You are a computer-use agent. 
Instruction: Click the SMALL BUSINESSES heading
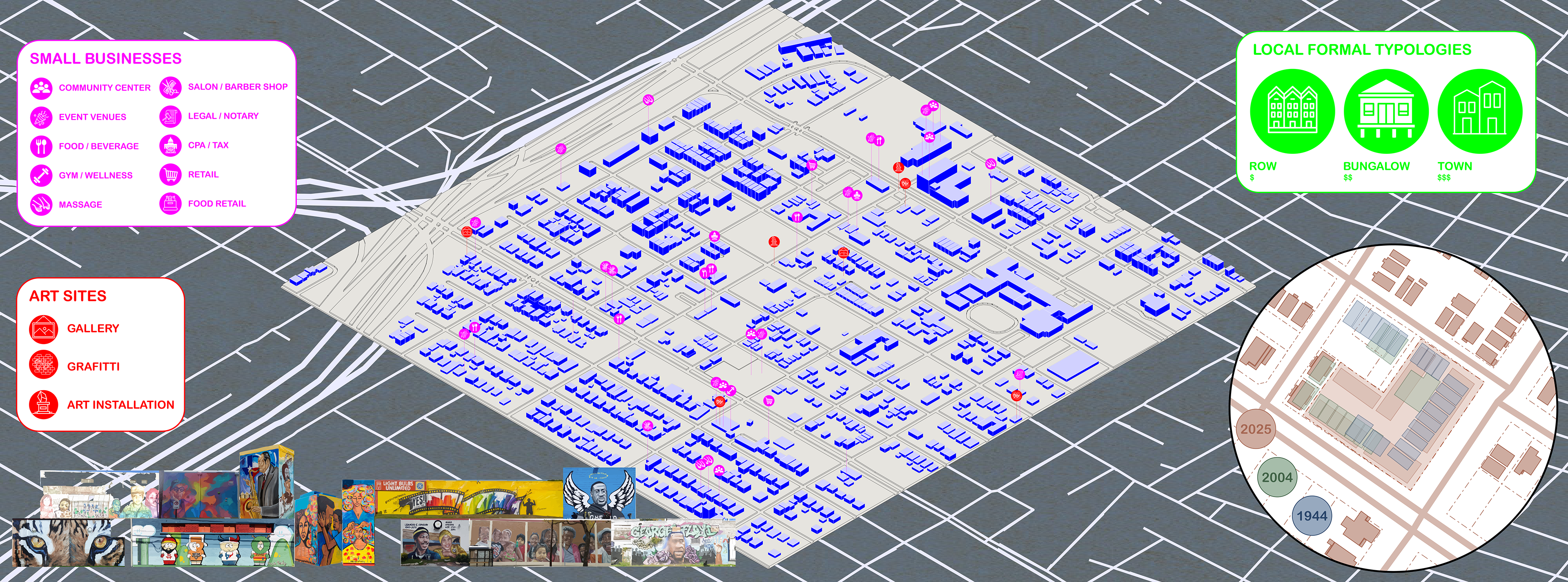point(106,58)
